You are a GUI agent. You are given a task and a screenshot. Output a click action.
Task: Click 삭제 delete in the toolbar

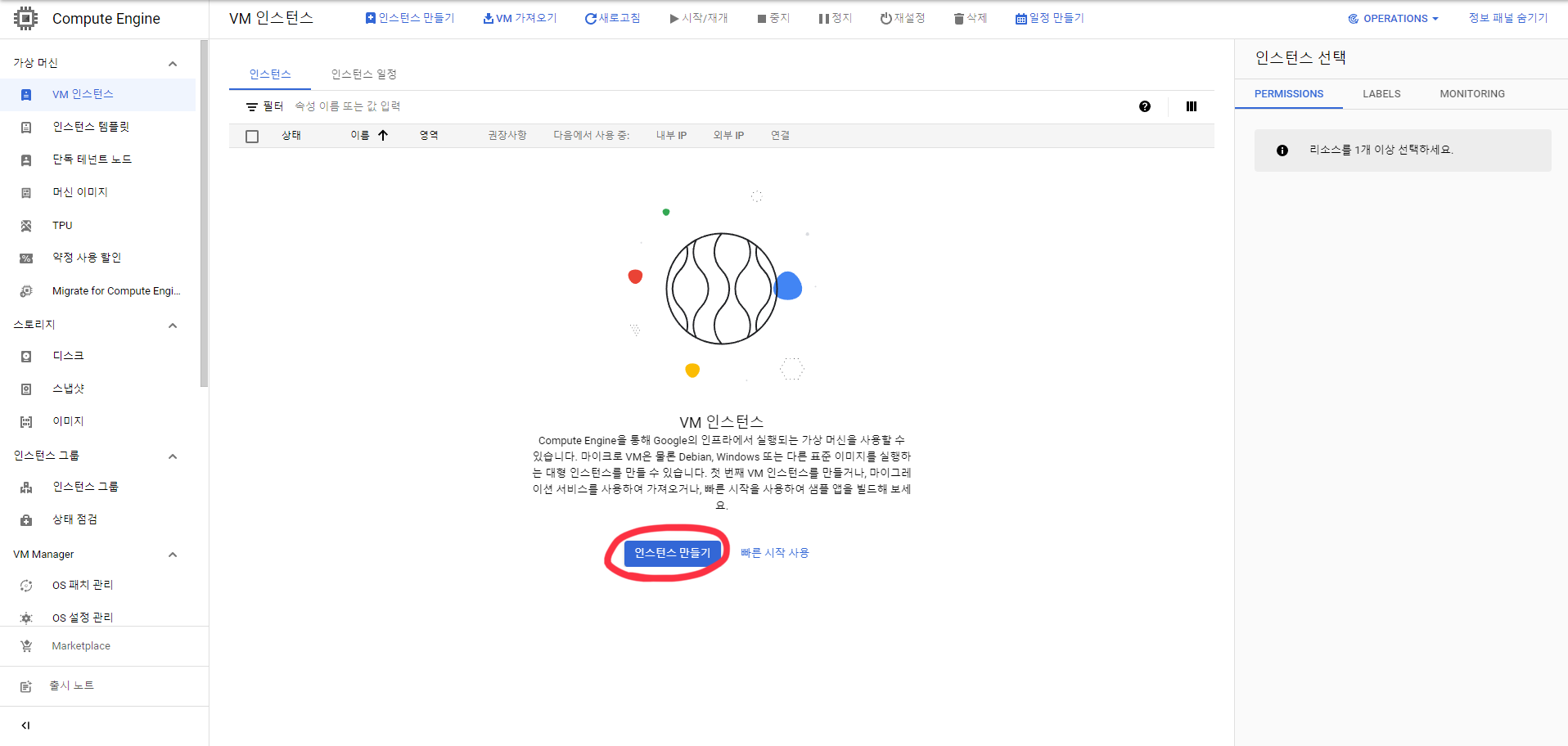tap(971, 18)
